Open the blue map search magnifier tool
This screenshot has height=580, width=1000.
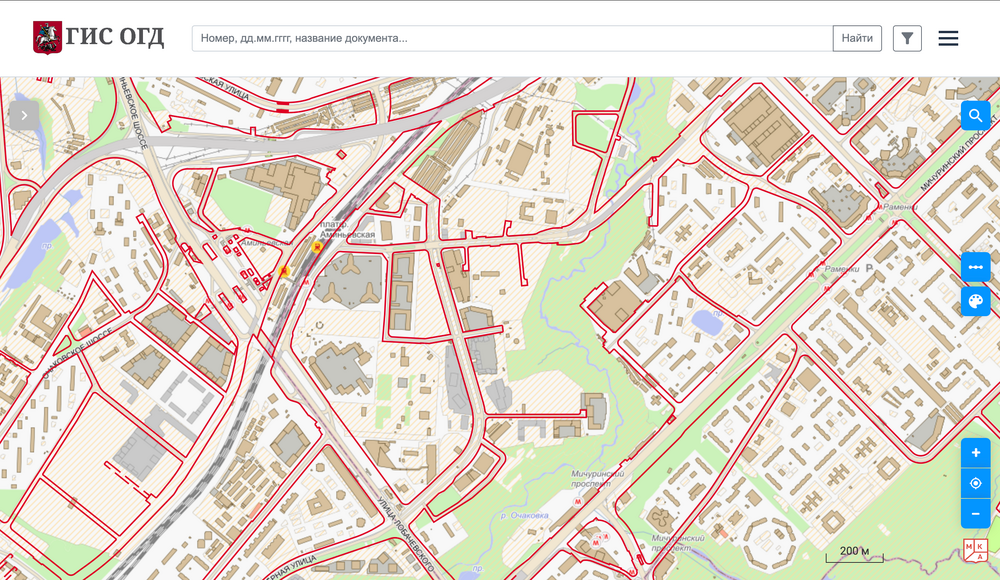[976, 115]
